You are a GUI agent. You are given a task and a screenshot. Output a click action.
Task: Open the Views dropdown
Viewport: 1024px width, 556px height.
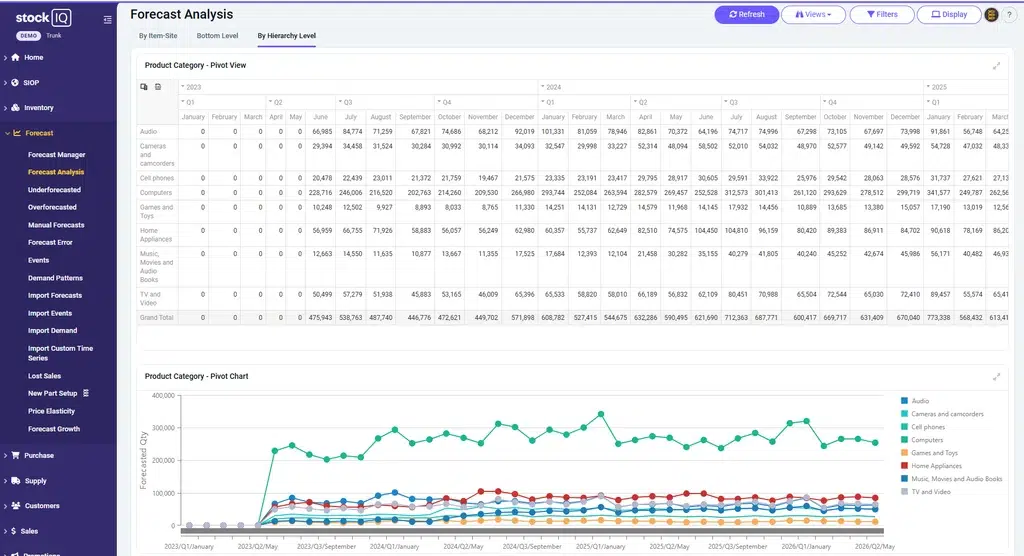813,14
